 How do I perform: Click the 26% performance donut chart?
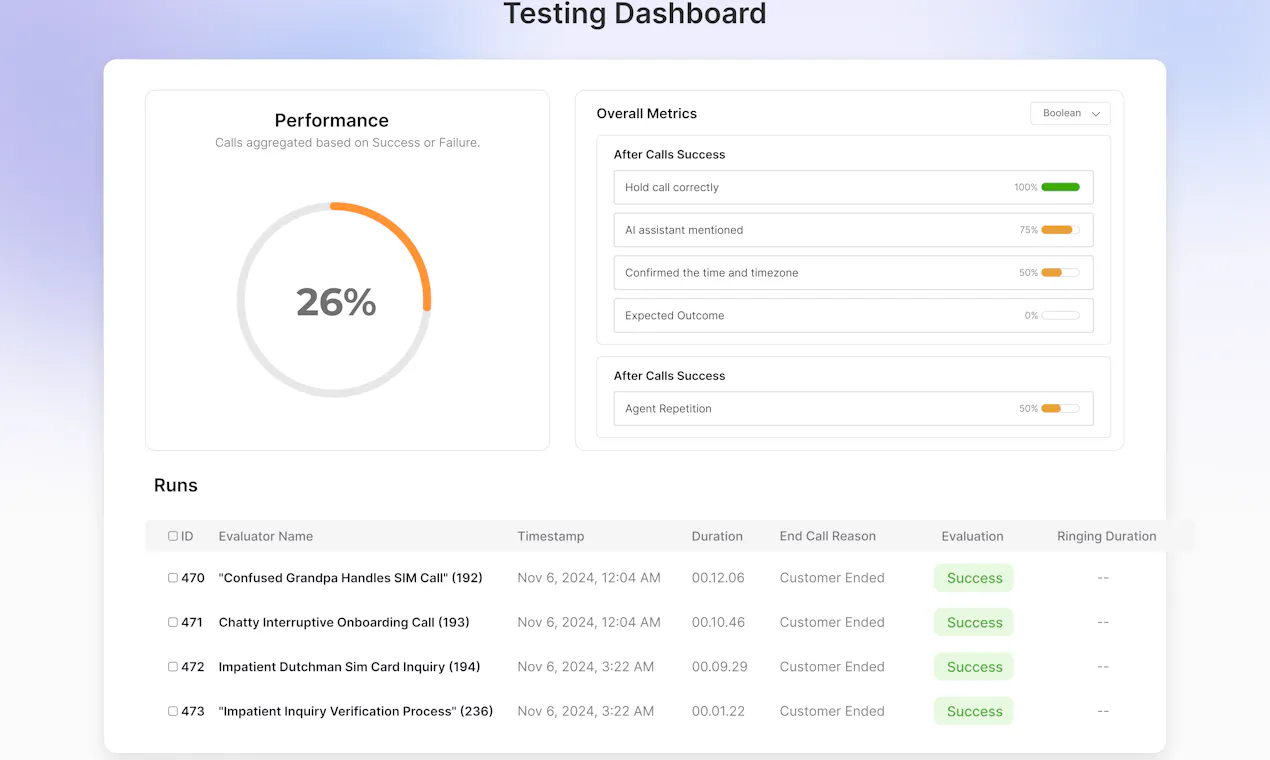[x=335, y=301]
